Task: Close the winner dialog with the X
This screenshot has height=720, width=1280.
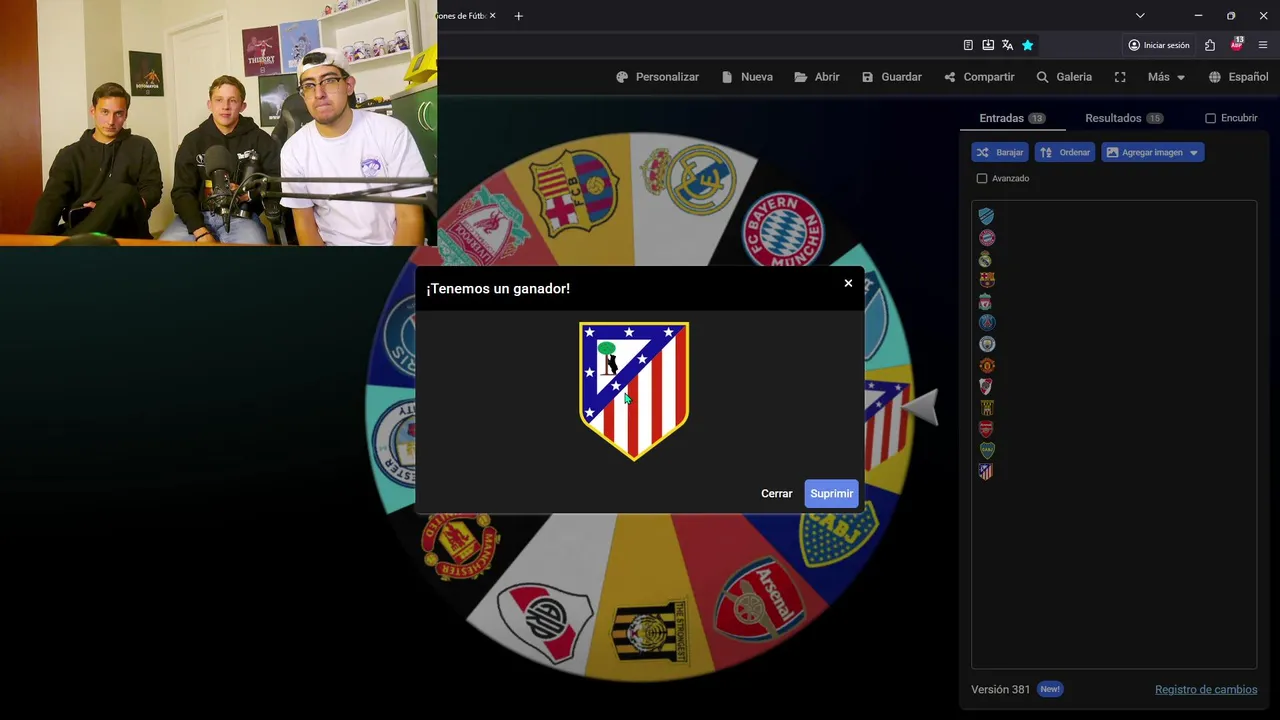Action: point(848,283)
